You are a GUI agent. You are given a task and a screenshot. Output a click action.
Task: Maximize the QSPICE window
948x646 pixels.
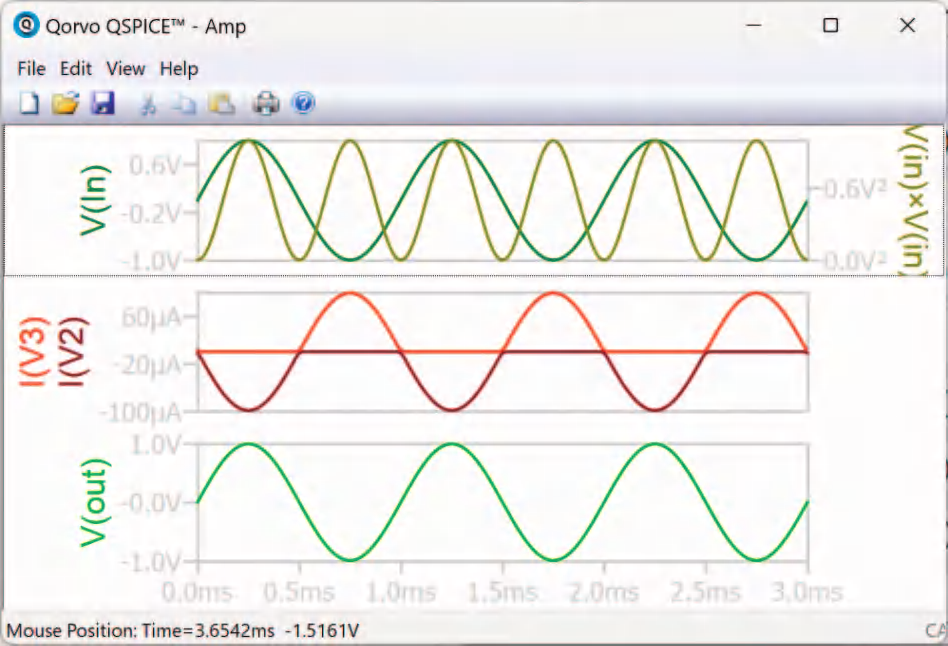831,25
